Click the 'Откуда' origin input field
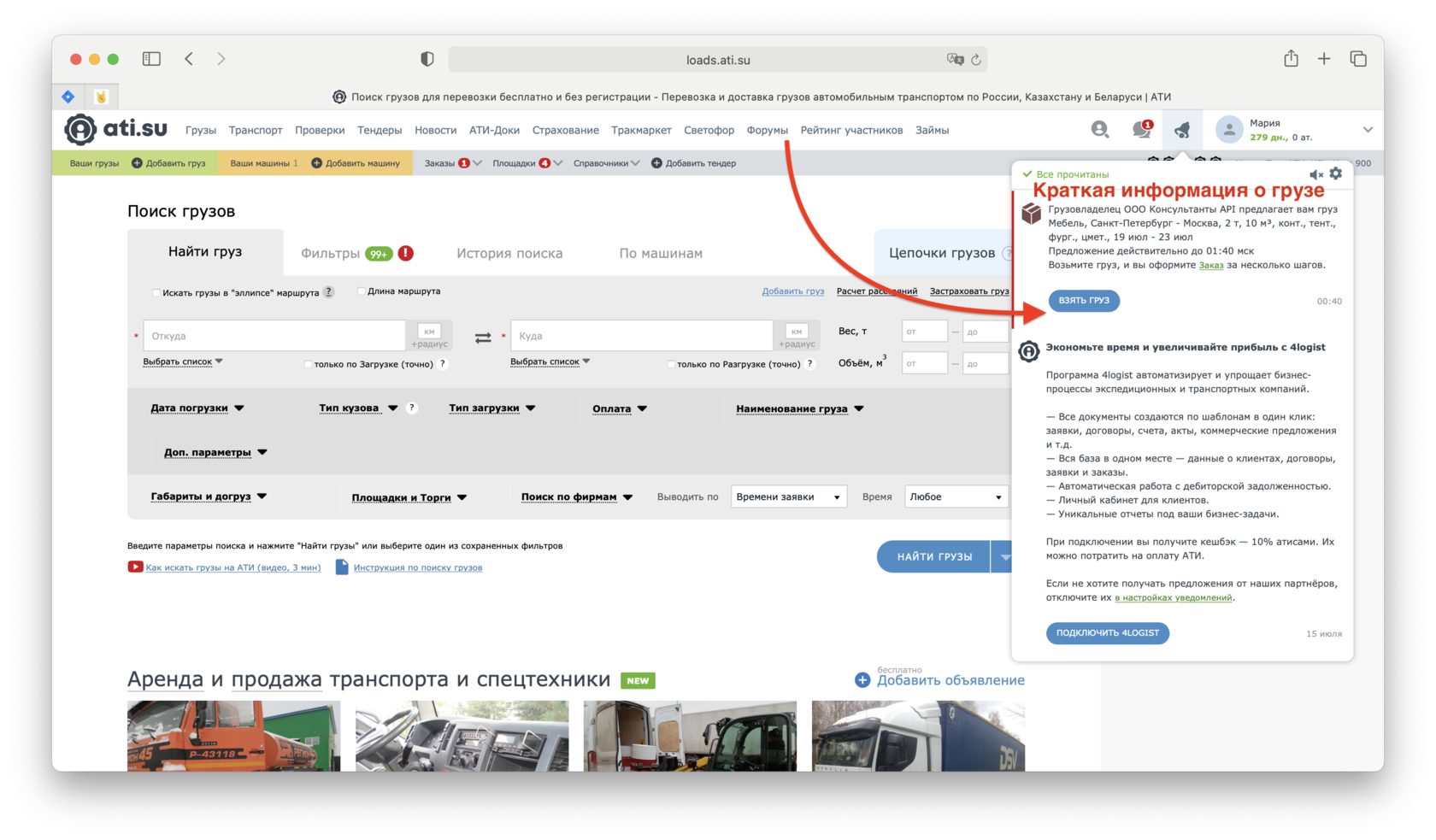Screen dimensions: 1436x840 (274, 336)
